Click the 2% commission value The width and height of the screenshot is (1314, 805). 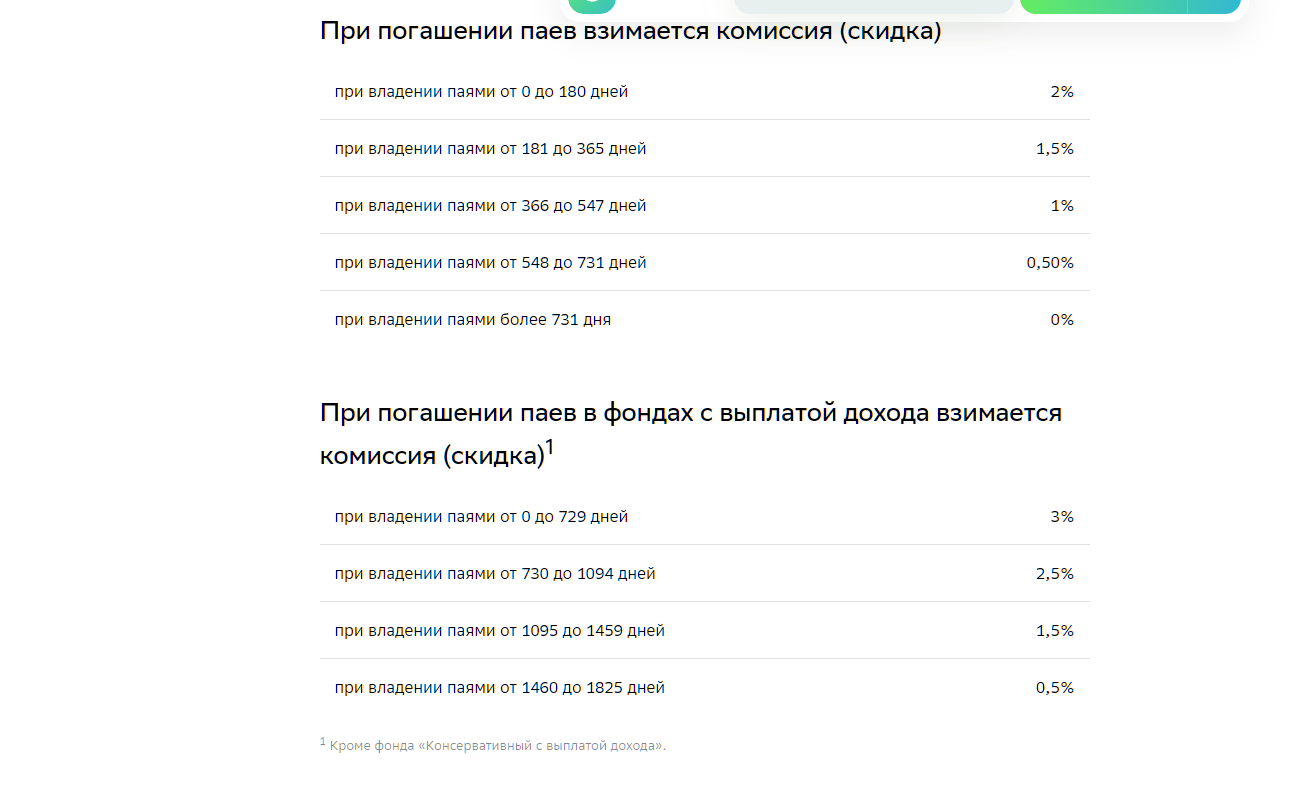(x=1061, y=92)
